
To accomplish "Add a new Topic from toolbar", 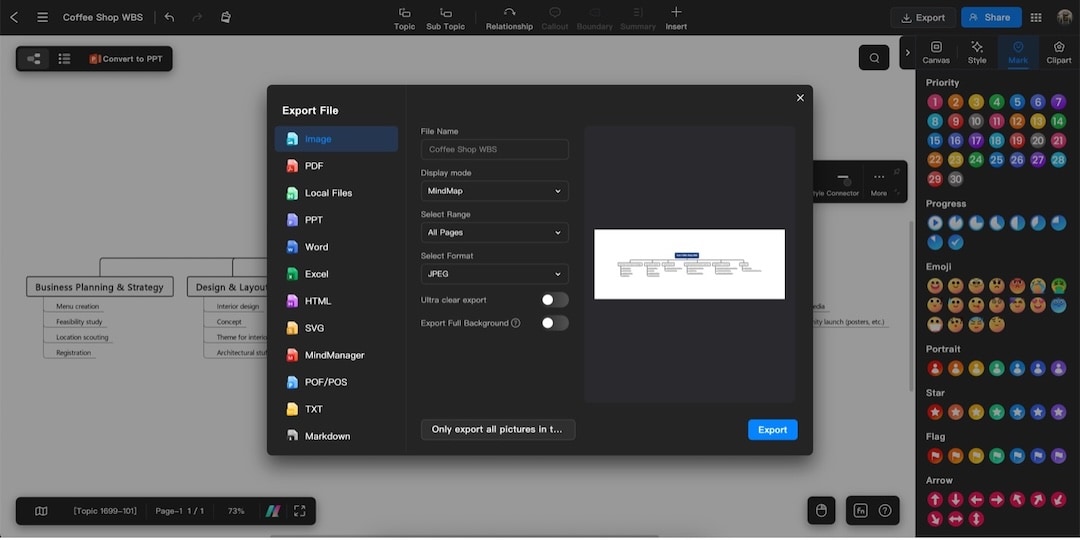I will click(x=404, y=19).
